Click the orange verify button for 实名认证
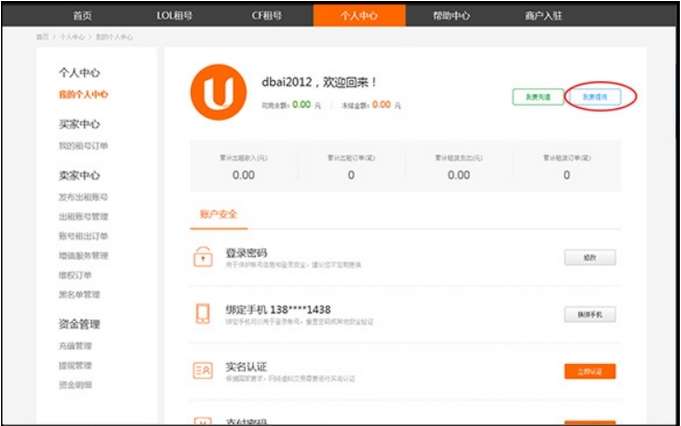 (x=590, y=371)
